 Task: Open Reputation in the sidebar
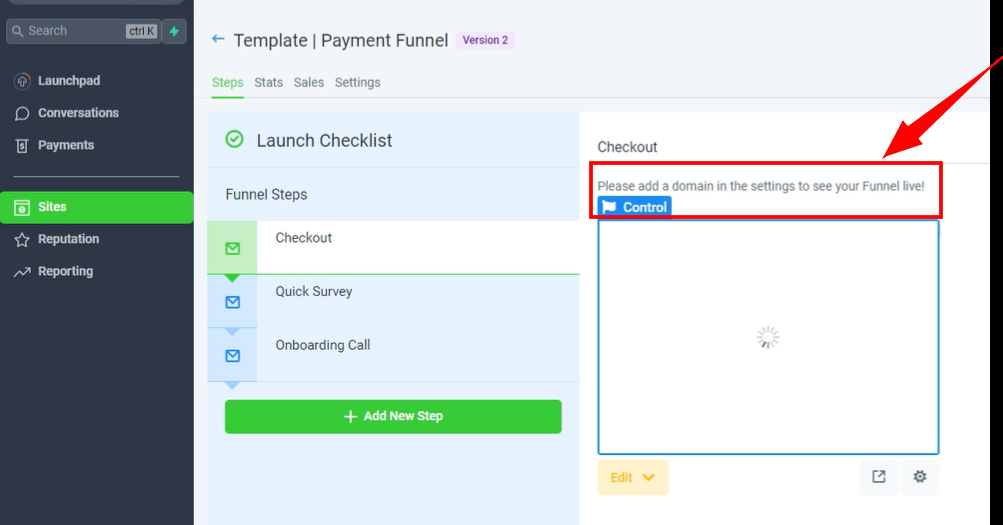pyautogui.click(x=68, y=239)
